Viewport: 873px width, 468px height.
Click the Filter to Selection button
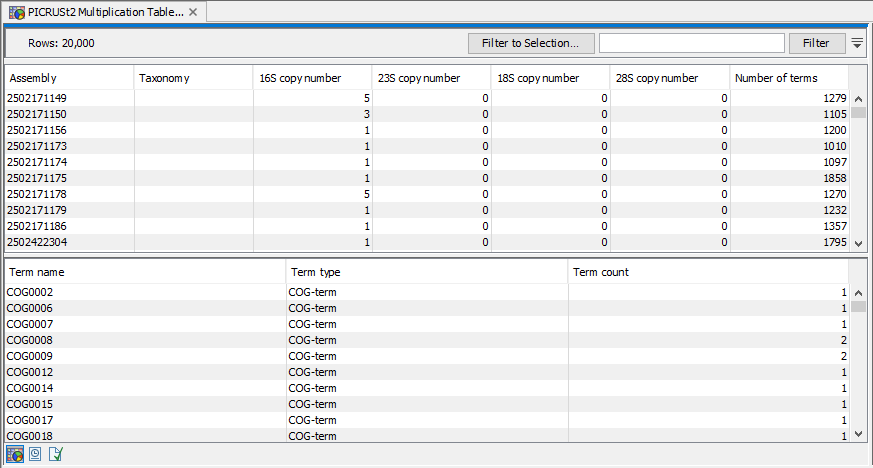point(531,43)
